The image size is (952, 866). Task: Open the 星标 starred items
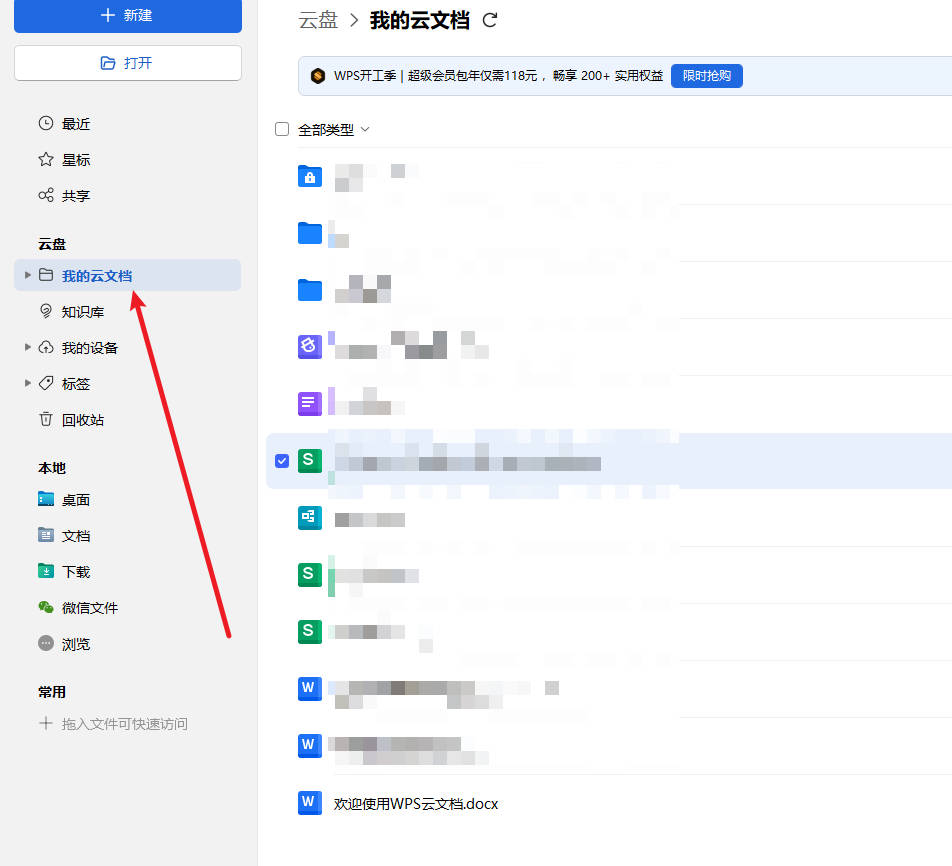coord(76,160)
